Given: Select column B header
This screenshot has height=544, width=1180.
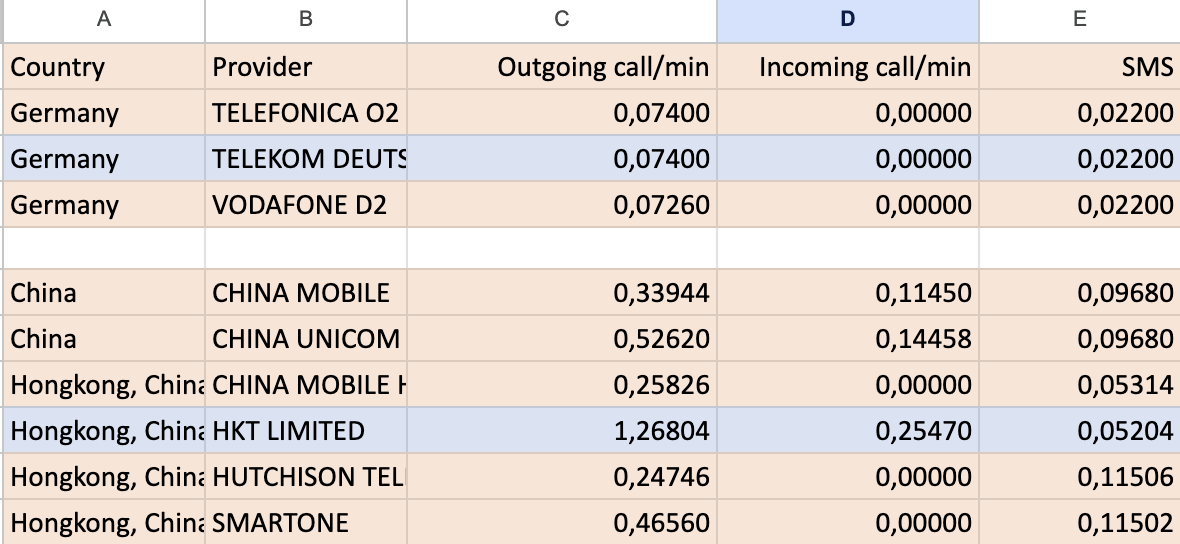Looking at the screenshot, I should pyautogui.click(x=306, y=20).
